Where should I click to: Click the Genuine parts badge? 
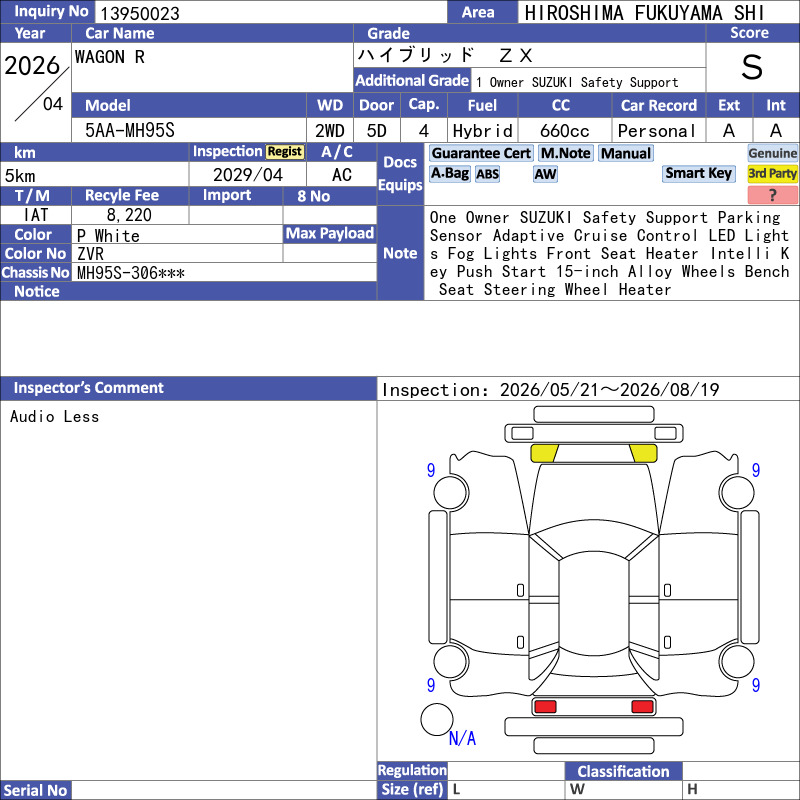[772, 153]
